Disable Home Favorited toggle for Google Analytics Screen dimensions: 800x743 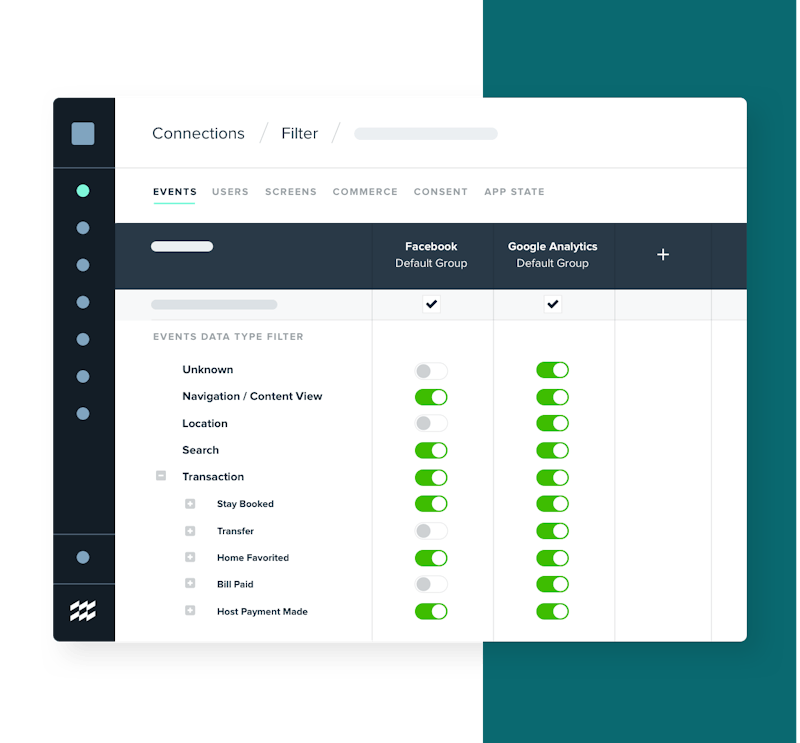tap(553, 558)
